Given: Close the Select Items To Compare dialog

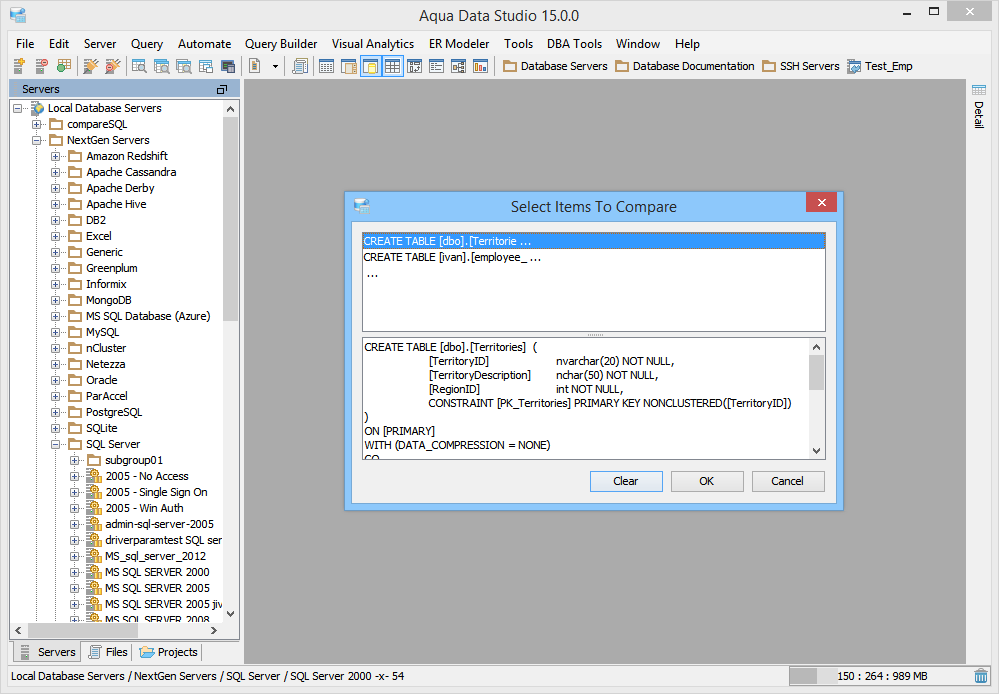Looking at the screenshot, I should point(821,203).
